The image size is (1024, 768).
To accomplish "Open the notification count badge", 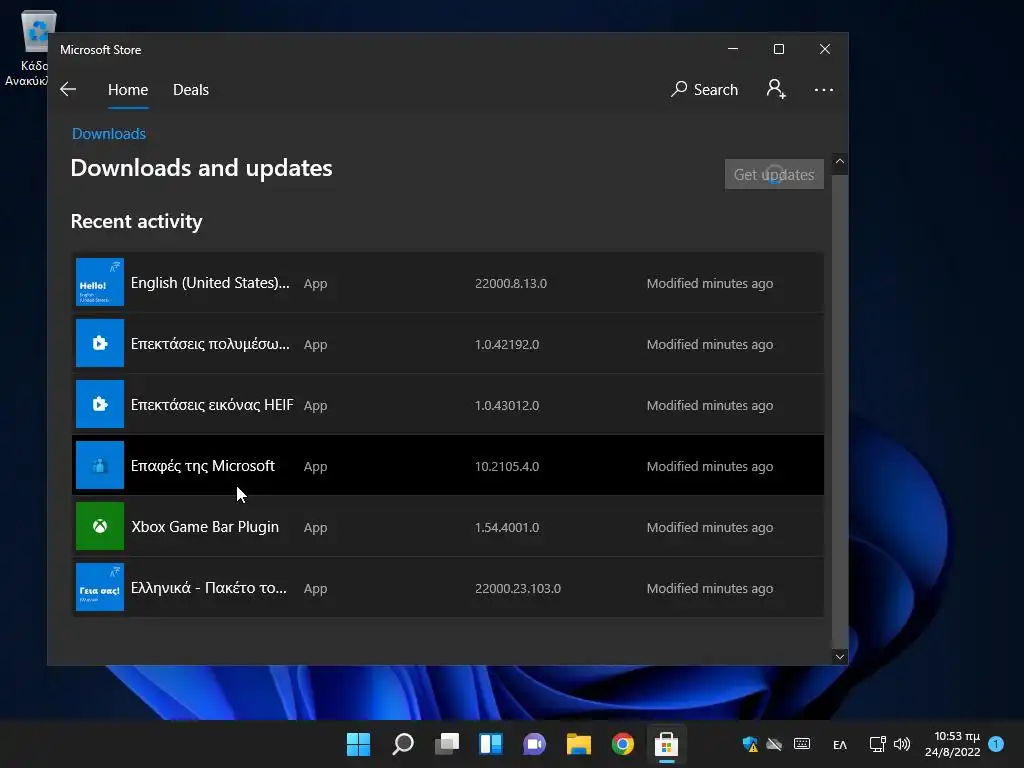I will 996,744.
